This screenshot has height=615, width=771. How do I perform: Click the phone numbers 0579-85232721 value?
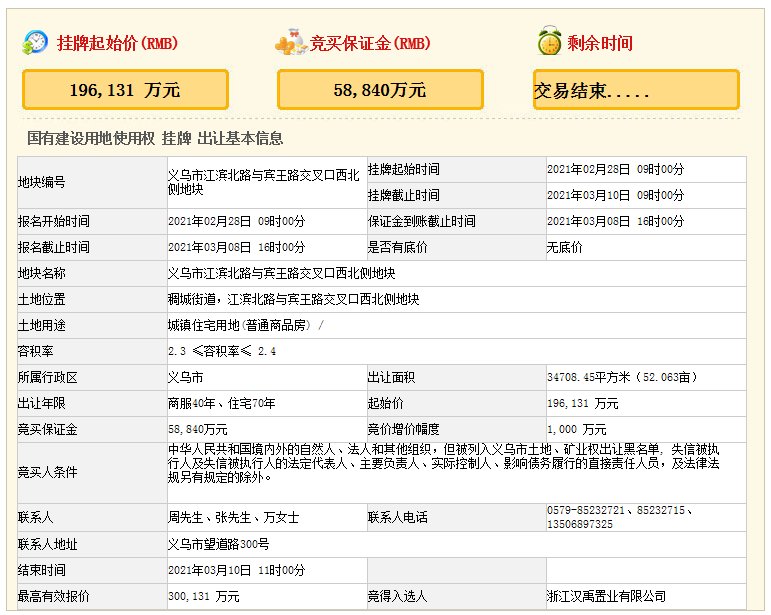(x=620, y=517)
